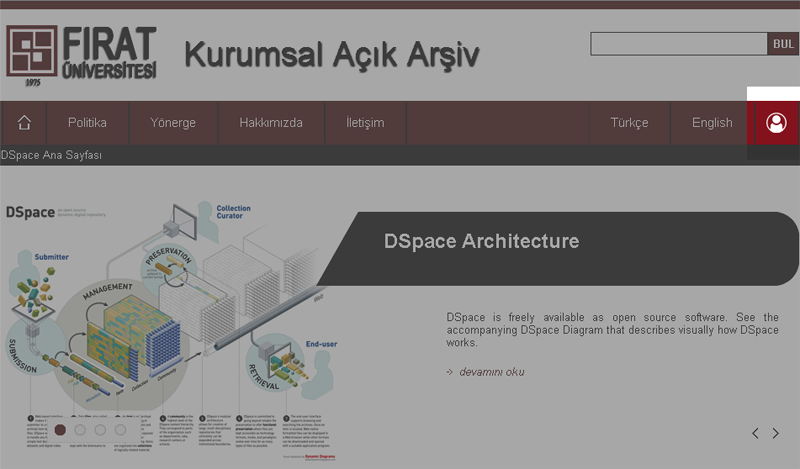
Task: Select the first slider dot indicator
Action: 60,430
